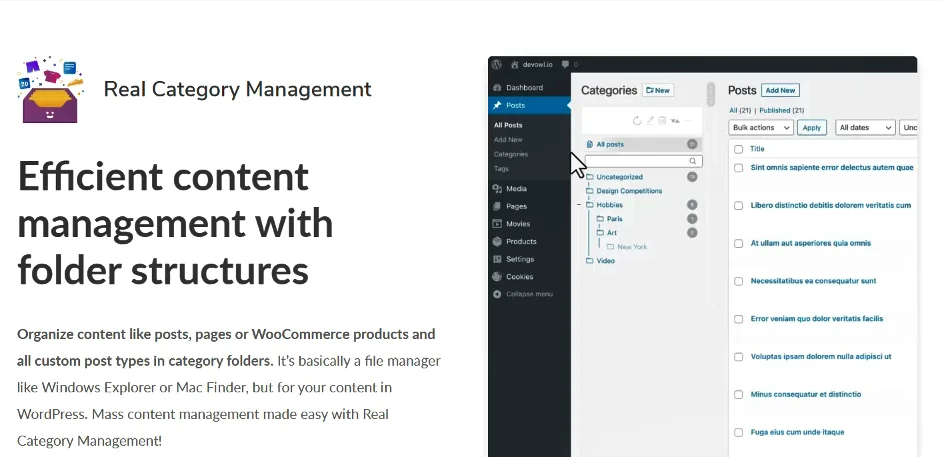Image resolution: width=941 pixels, height=457 pixels.
Task: Click the devowl.io site name in the admin bar
Action: tap(538, 65)
